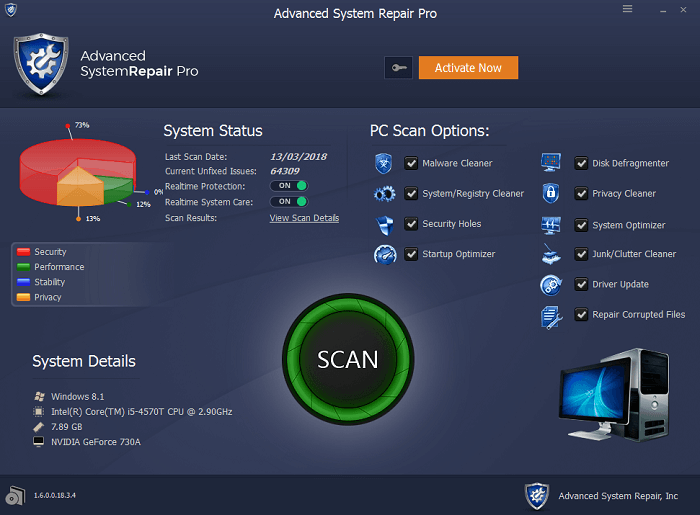Click the green Performance legend swatch
The width and height of the screenshot is (700, 515).
(23, 267)
